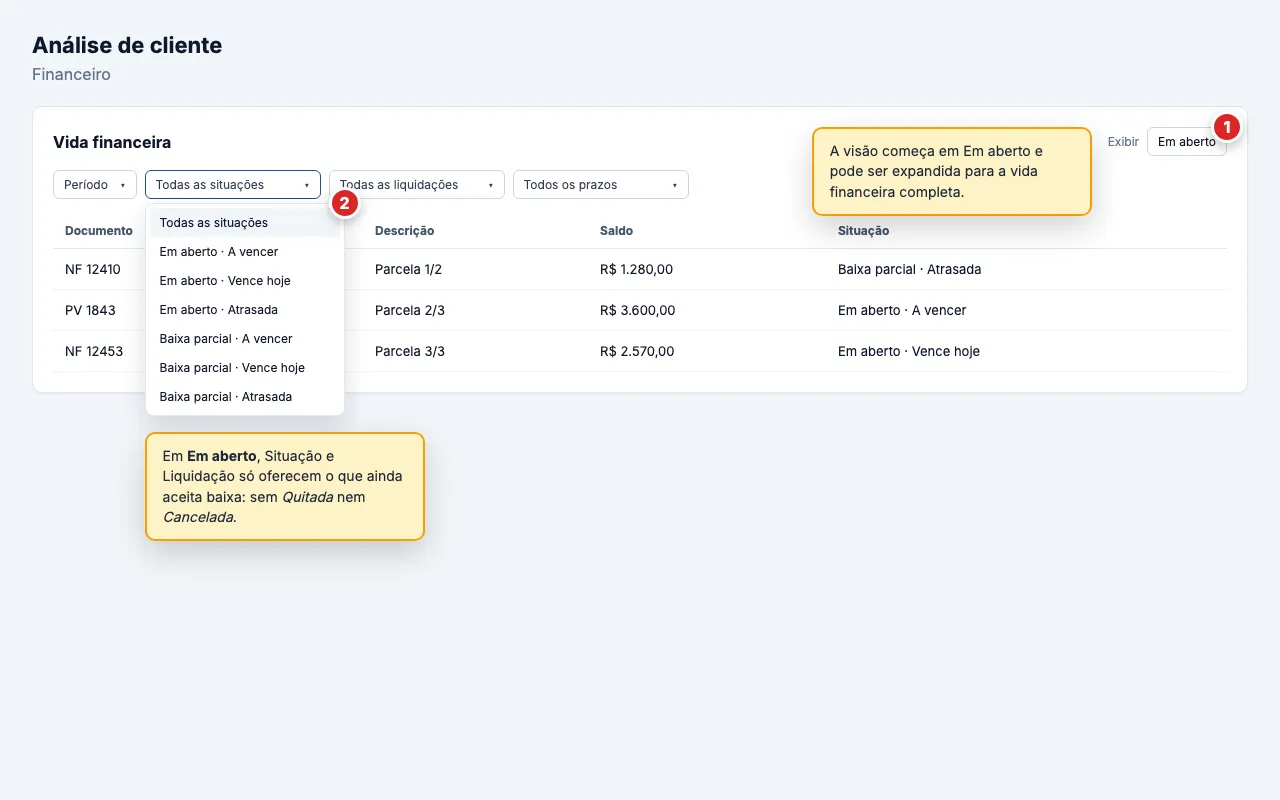Screen dimensions: 1280x800
Task: Click Em aberto · A vencer status in table
Action: click(x=902, y=311)
